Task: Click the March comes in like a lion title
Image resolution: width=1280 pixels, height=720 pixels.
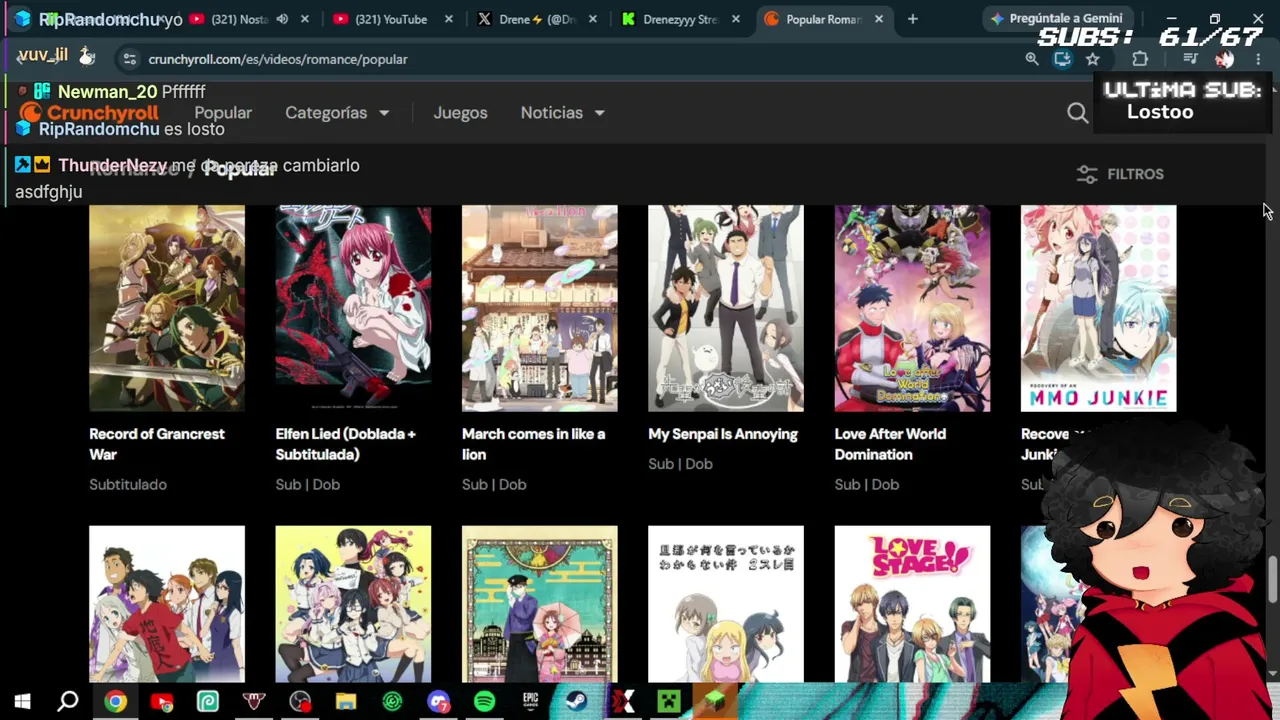Action: (x=533, y=444)
